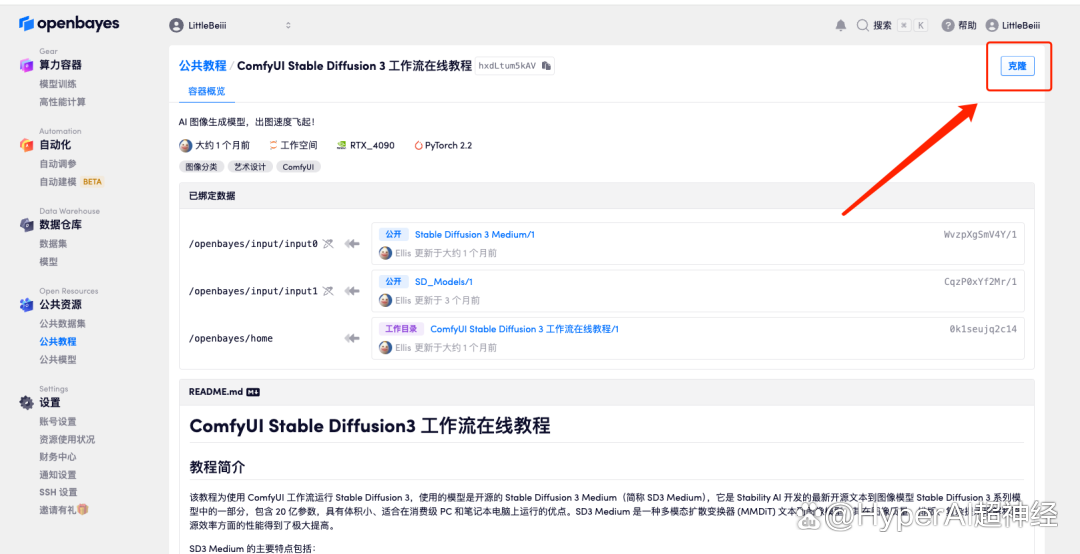Open 账号设置 in the sidebar

click(x=58, y=422)
